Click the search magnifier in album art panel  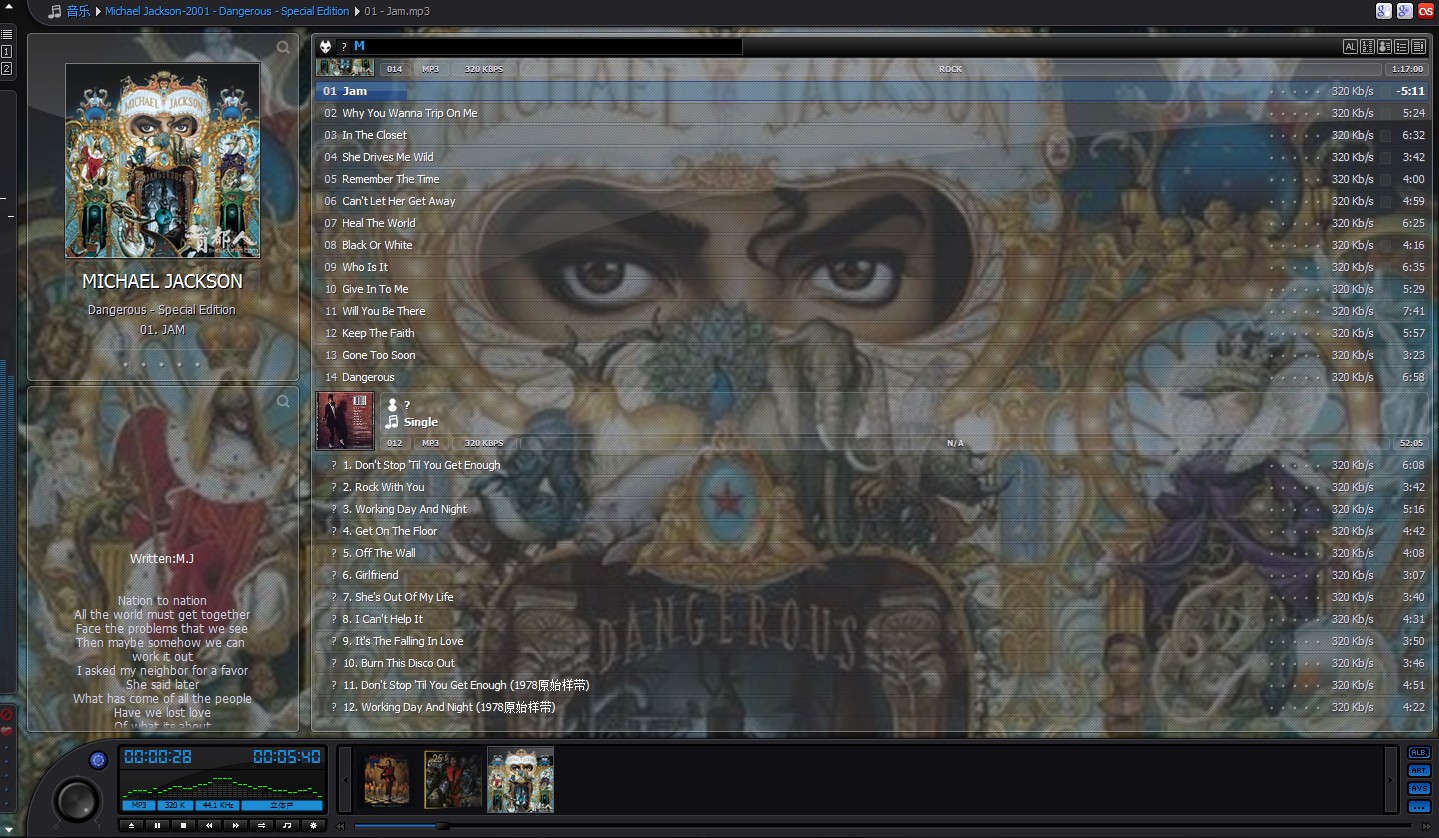(283, 47)
